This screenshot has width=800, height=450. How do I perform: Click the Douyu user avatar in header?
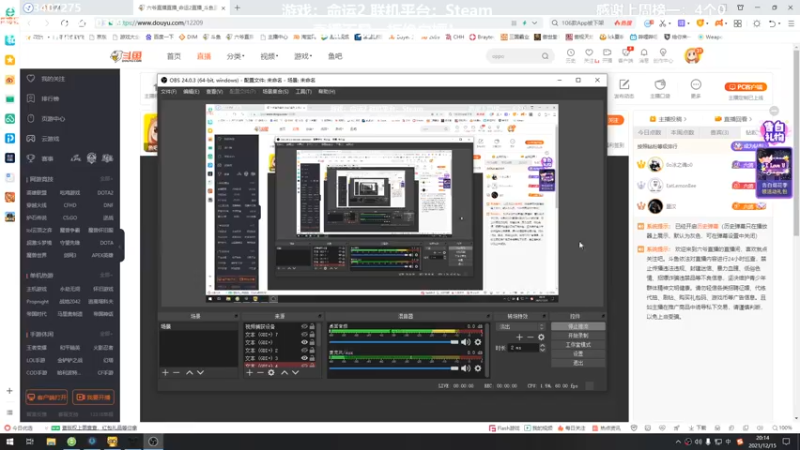693,55
